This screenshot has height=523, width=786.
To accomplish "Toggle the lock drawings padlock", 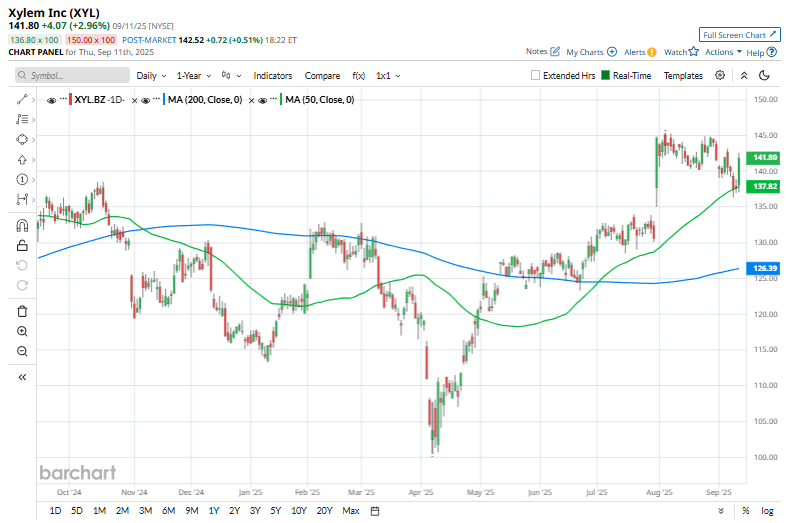I will (x=22, y=245).
